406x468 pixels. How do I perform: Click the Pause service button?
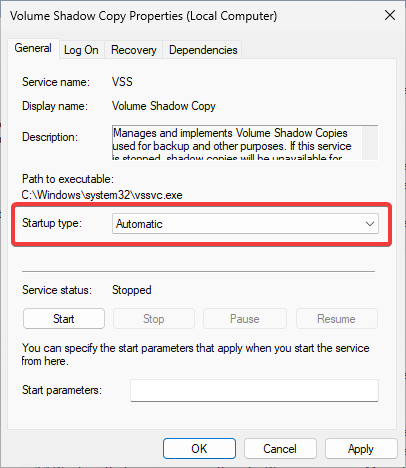245,319
